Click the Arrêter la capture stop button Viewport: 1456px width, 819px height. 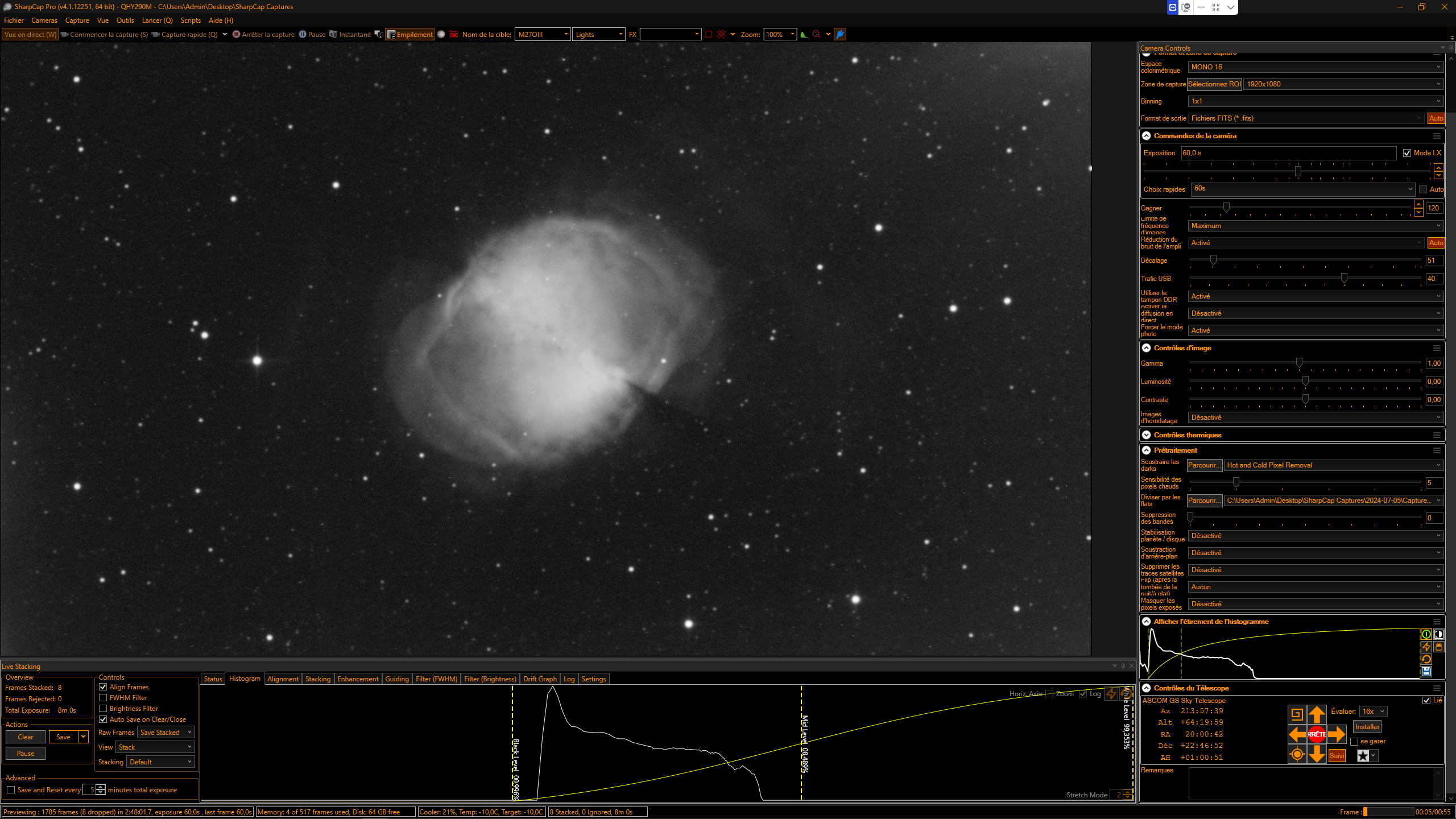click(263, 35)
